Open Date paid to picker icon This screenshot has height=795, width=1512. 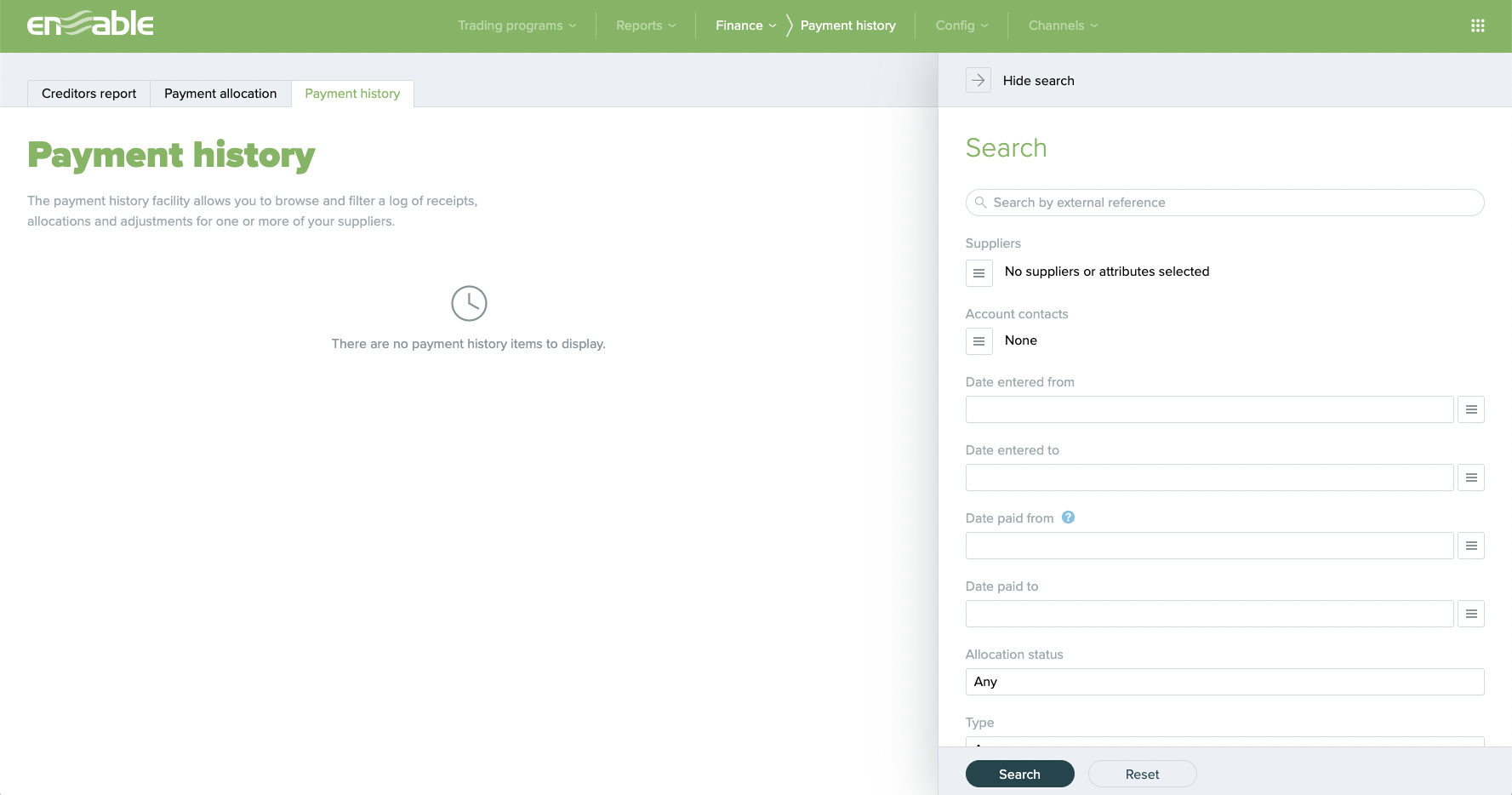(x=1471, y=614)
